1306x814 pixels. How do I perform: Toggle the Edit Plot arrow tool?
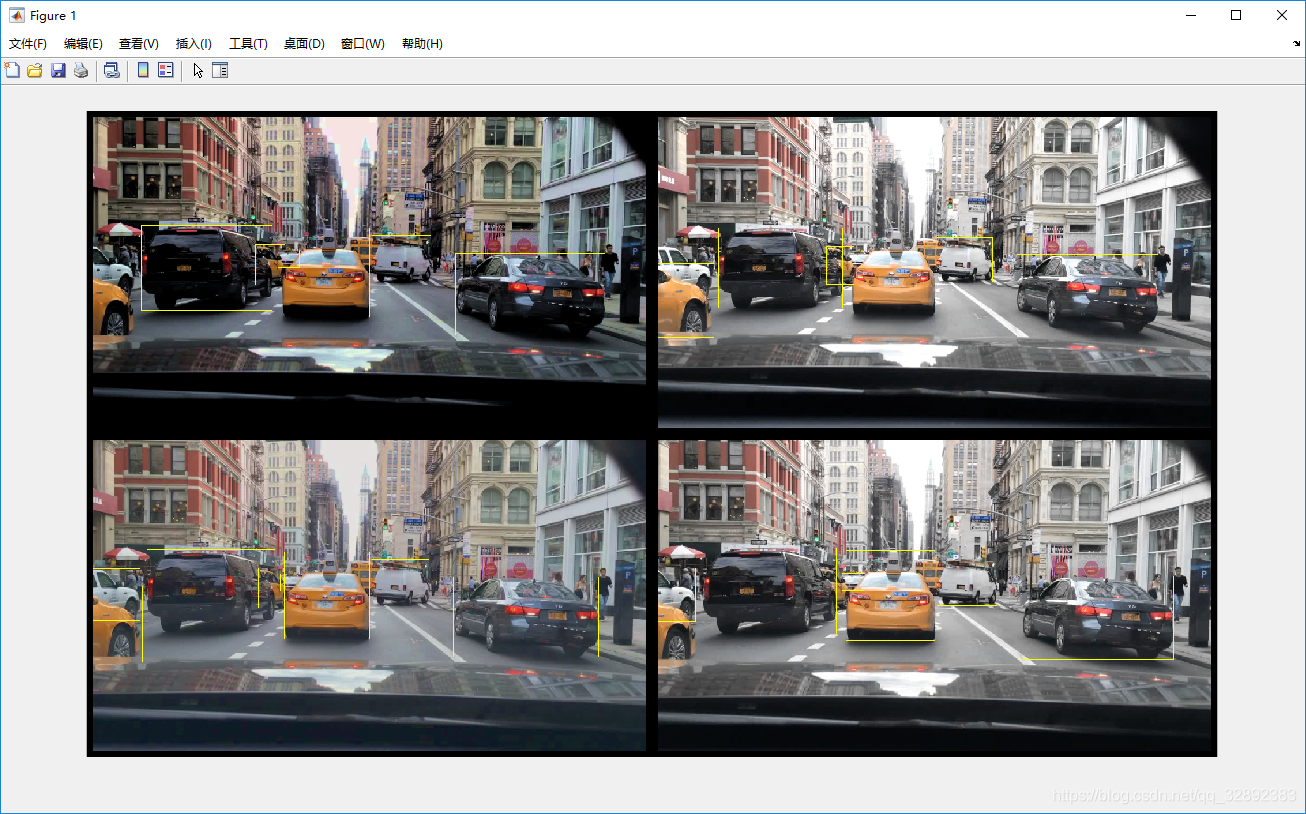198,70
